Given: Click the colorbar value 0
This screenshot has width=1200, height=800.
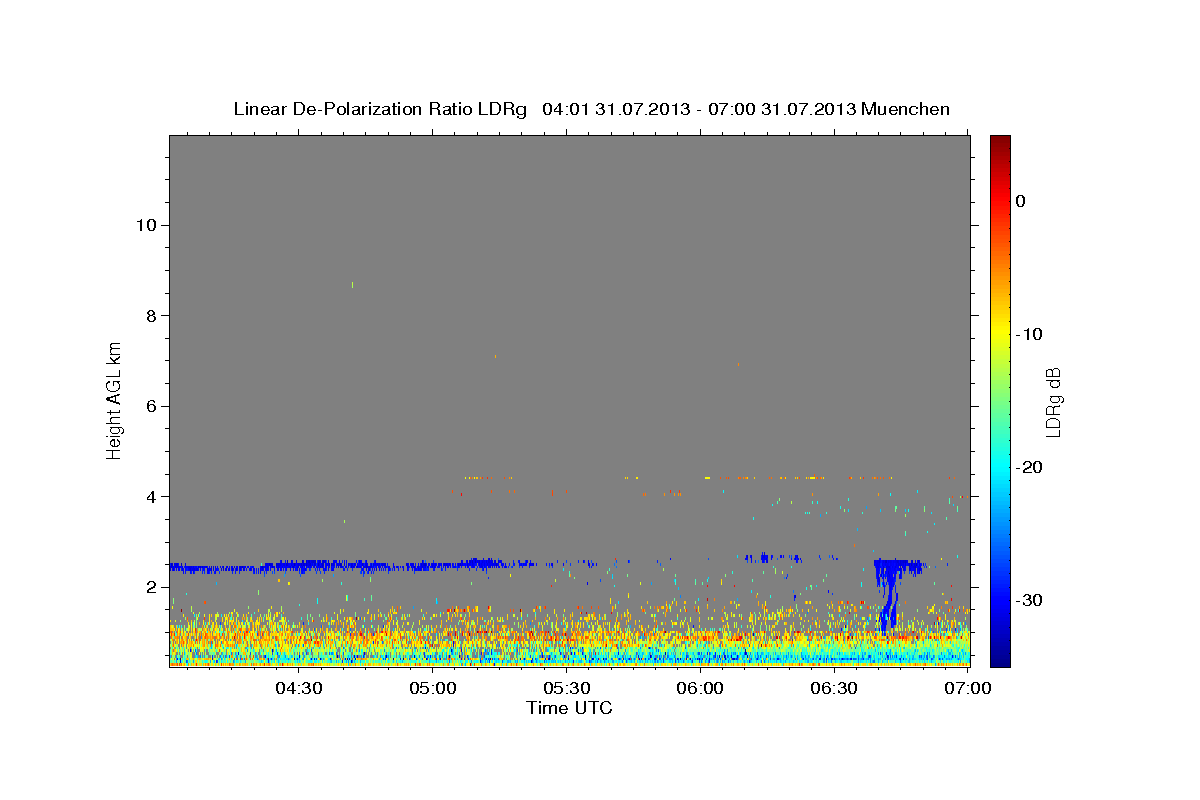Looking at the screenshot, I should [1021, 201].
